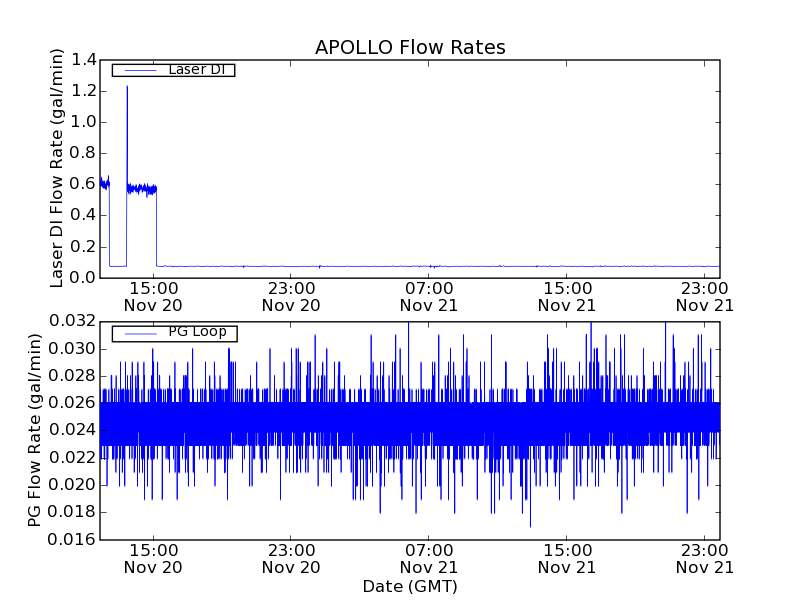Click the PG Flow Rate y-axis label
800x600 pixels.
point(36,430)
